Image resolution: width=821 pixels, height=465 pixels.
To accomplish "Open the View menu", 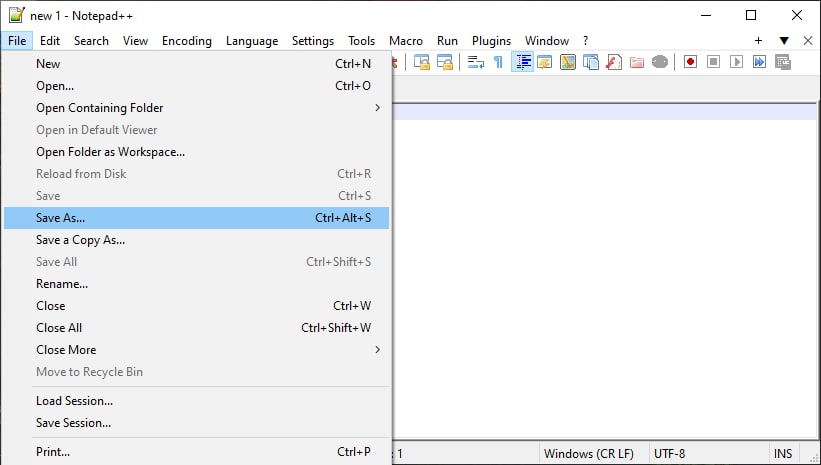I will click(x=135, y=41).
